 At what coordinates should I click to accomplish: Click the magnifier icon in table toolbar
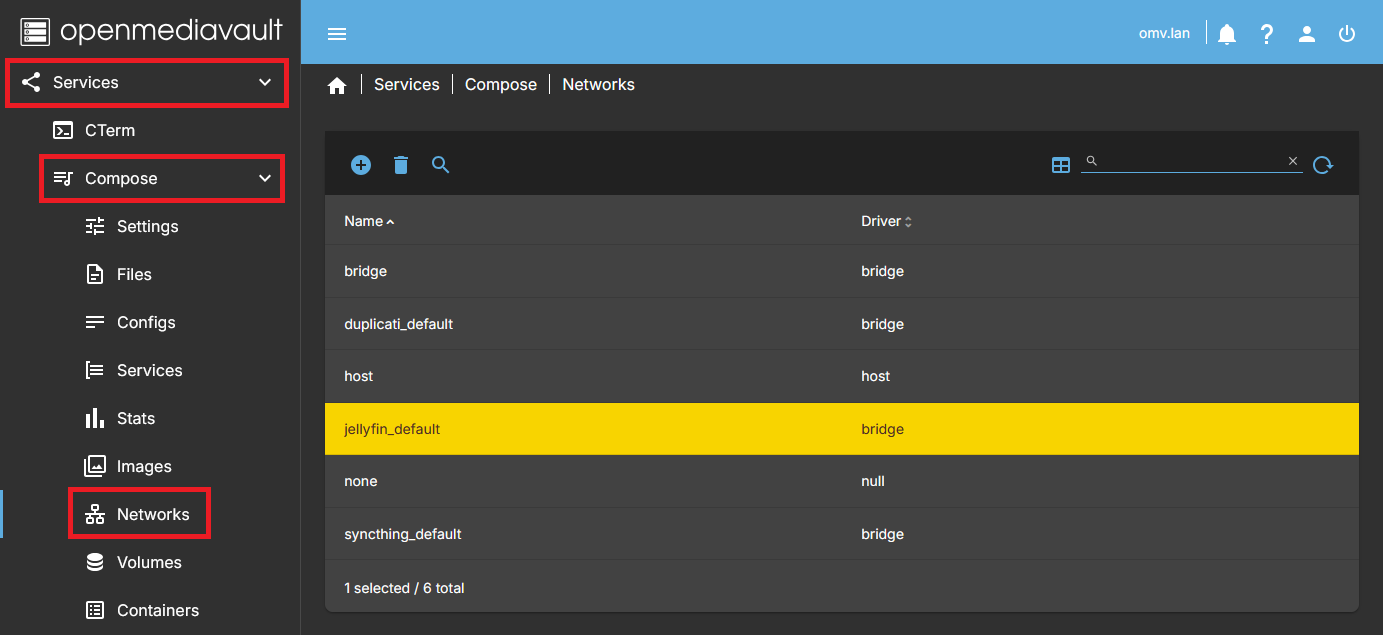[441, 165]
